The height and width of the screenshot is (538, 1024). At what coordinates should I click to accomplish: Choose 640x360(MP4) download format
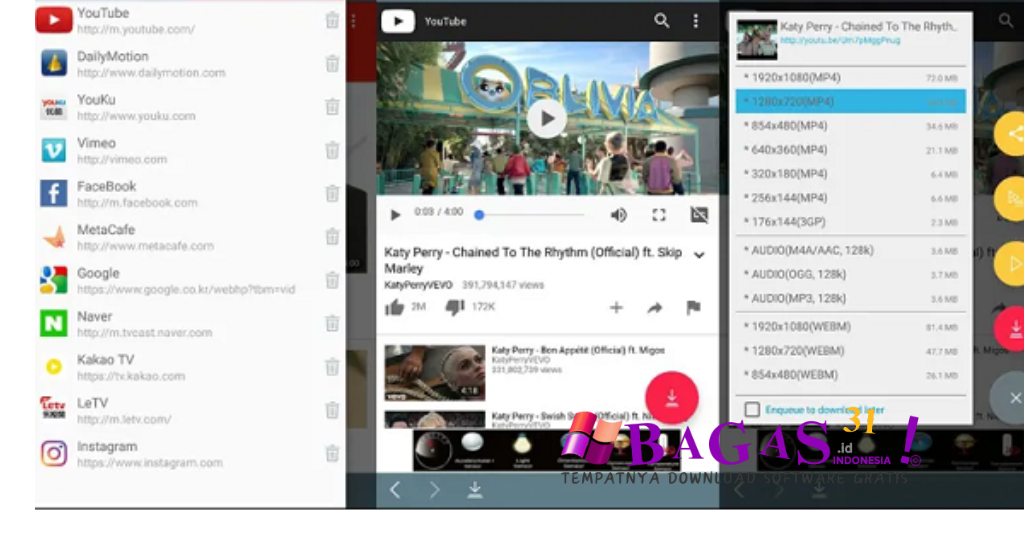pos(850,150)
